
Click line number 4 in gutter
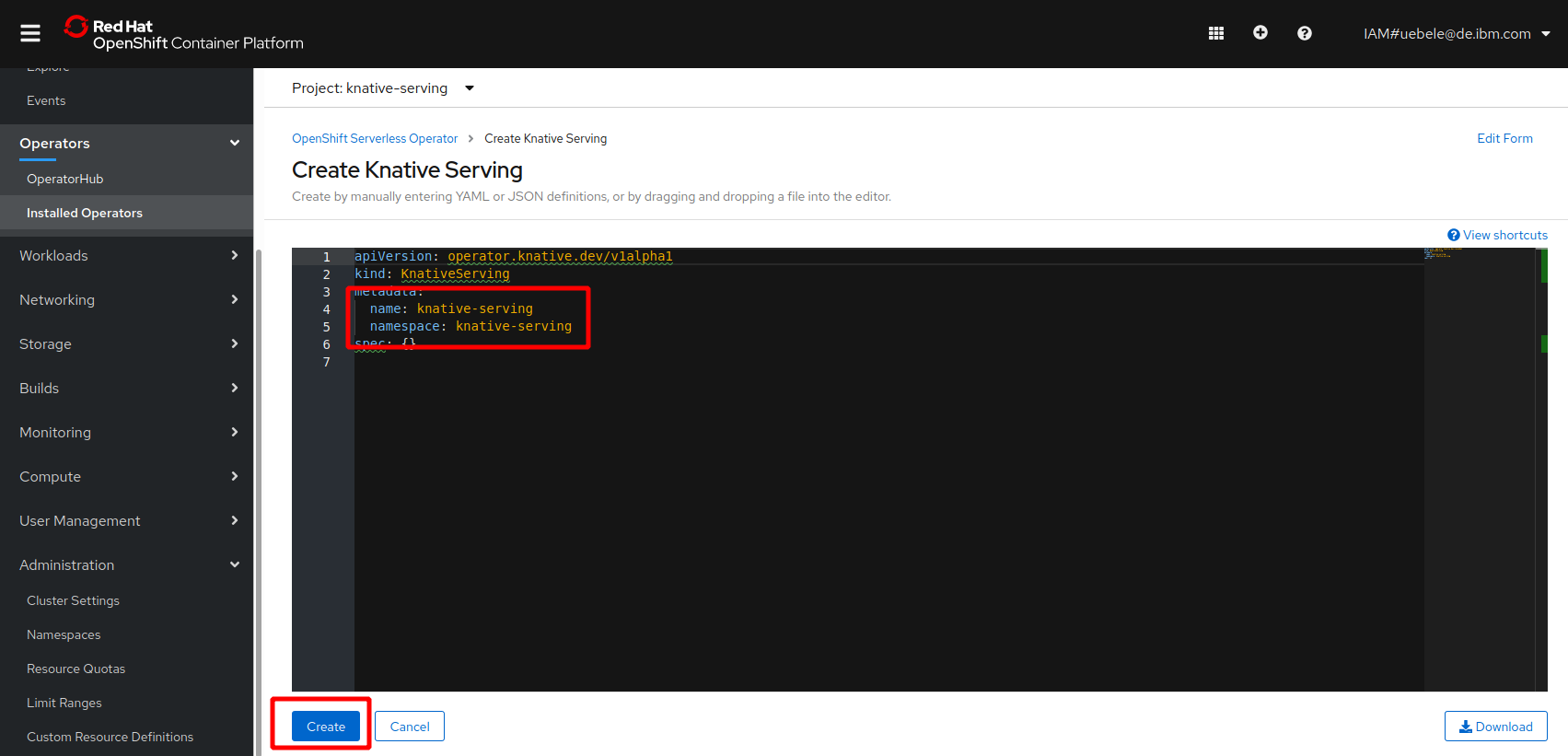[326, 309]
